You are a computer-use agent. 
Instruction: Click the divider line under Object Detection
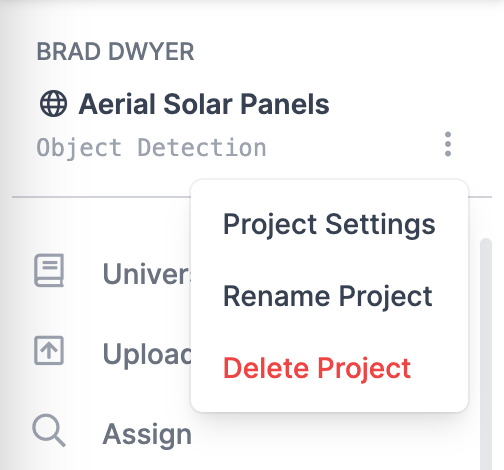pos(100,197)
